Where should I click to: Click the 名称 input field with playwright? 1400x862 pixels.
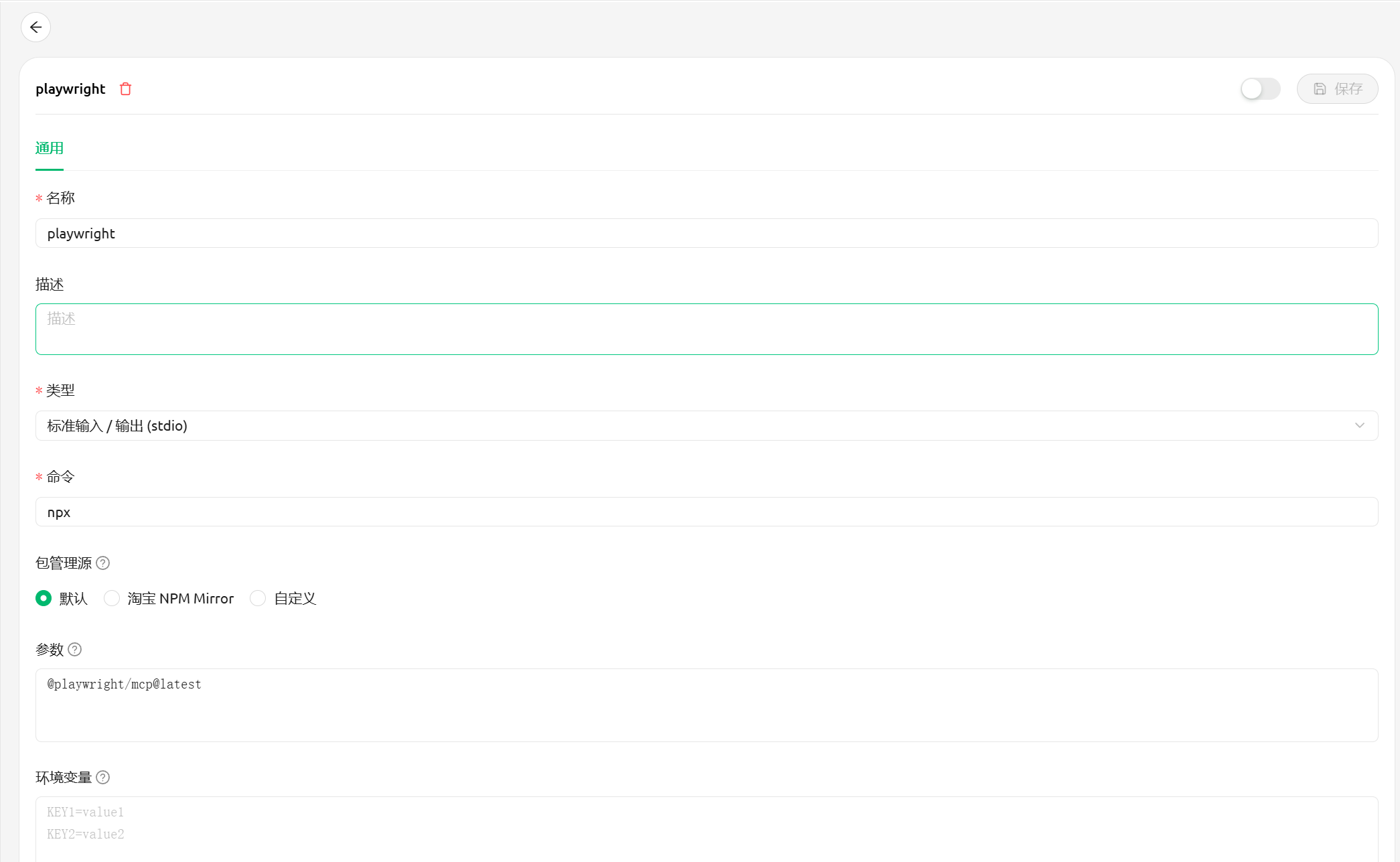[x=706, y=234]
